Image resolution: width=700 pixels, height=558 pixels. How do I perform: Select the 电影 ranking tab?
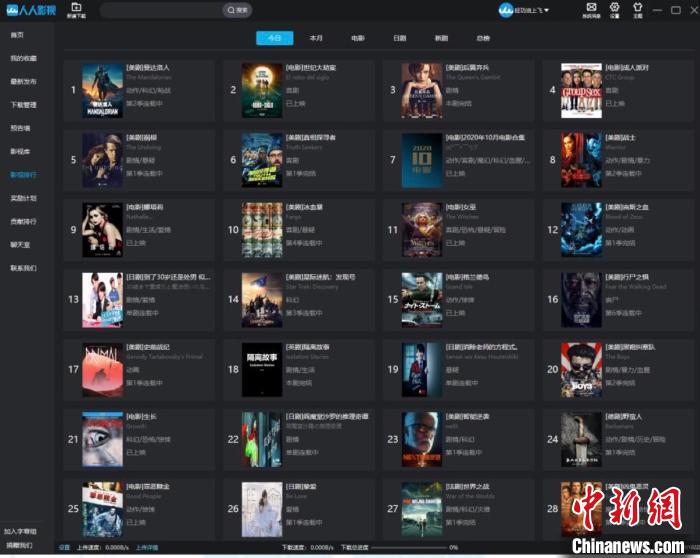tap(358, 38)
